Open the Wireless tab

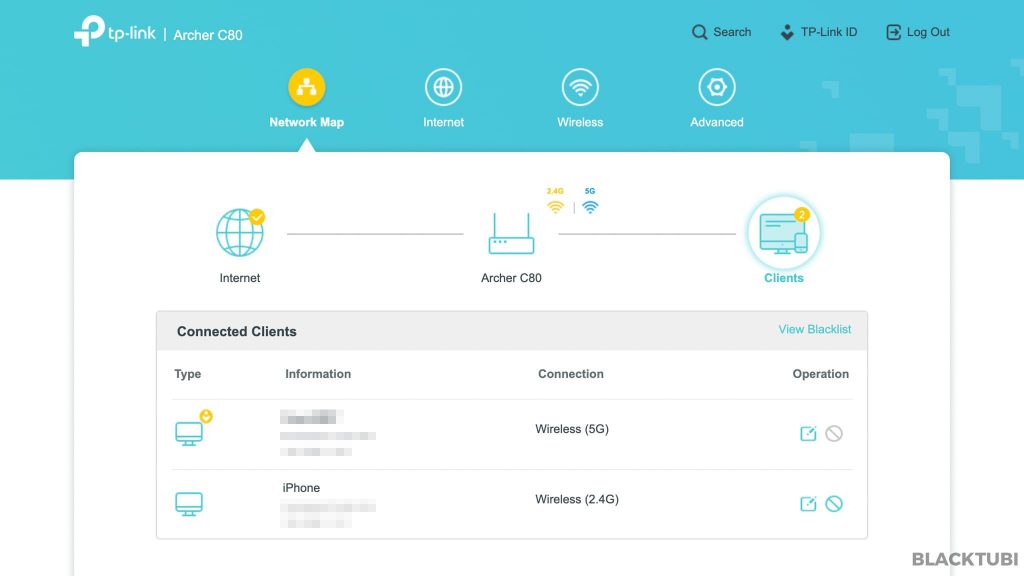click(580, 99)
